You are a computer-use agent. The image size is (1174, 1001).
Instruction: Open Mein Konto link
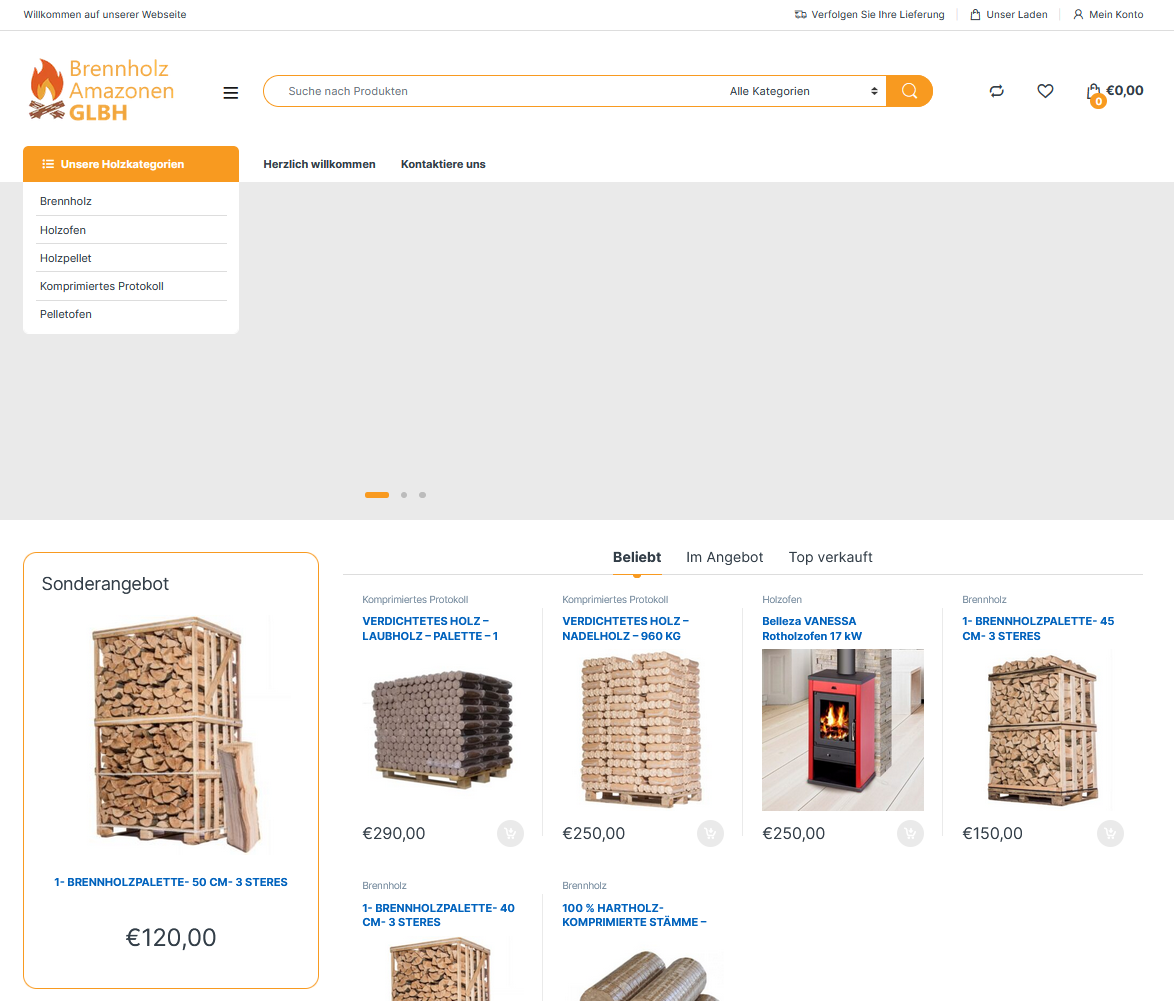point(1108,14)
